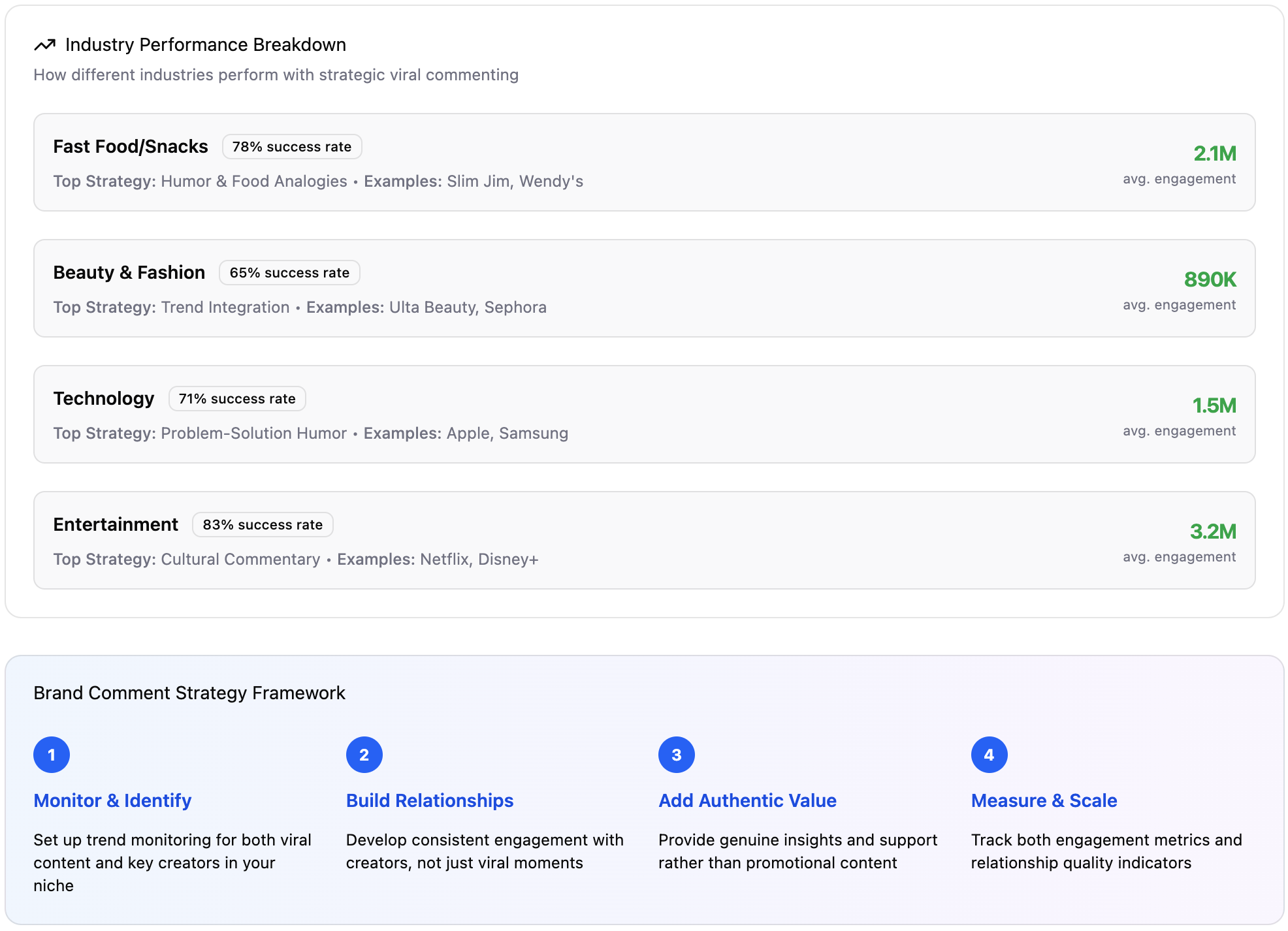This screenshot has width=1288, height=931.
Task: Click the 890K engagement figure
Action: (x=1210, y=279)
